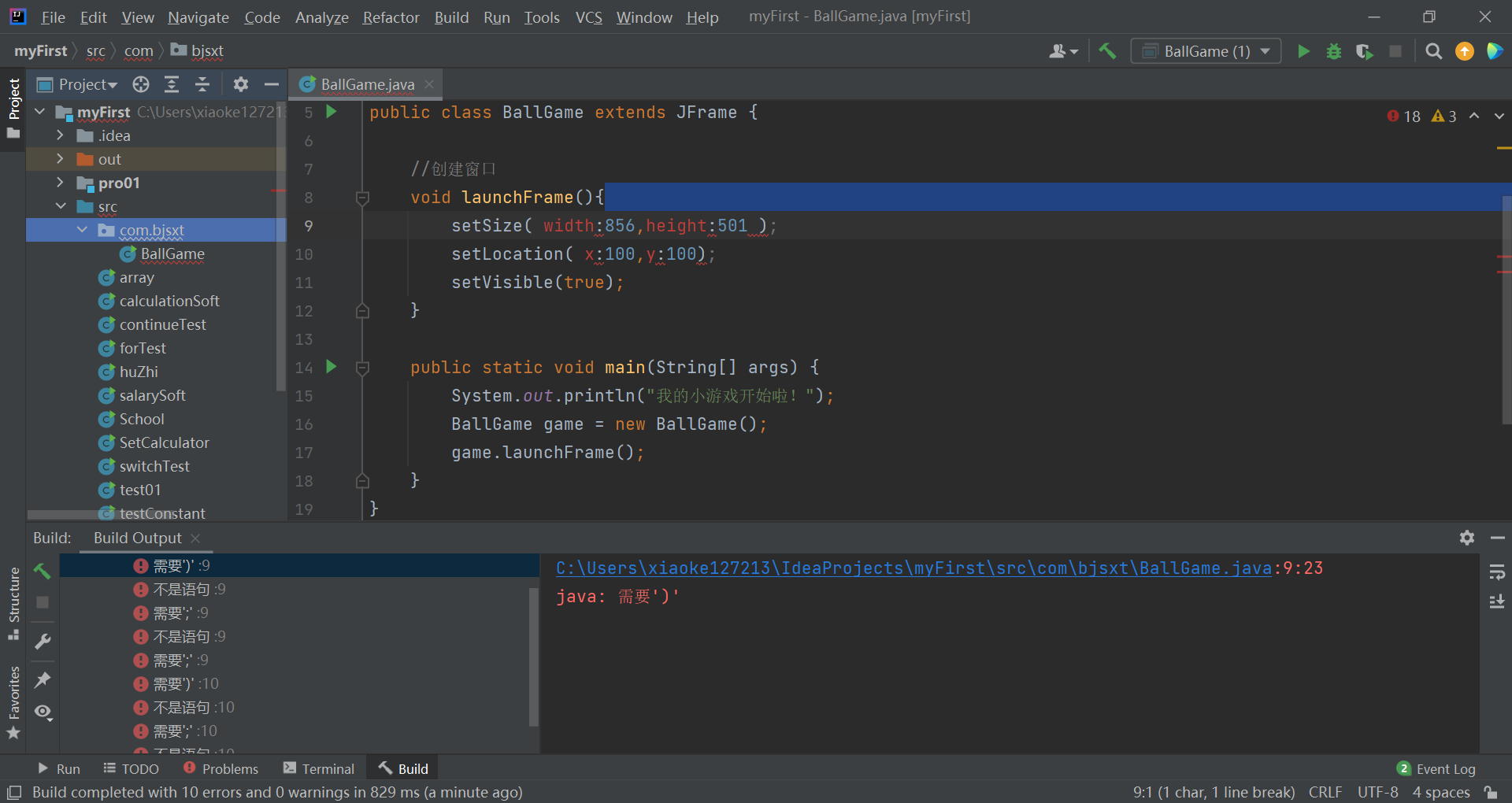The width and height of the screenshot is (1512, 803).
Task: Hide the Project tool window
Action: pyautogui.click(x=272, y=84)
